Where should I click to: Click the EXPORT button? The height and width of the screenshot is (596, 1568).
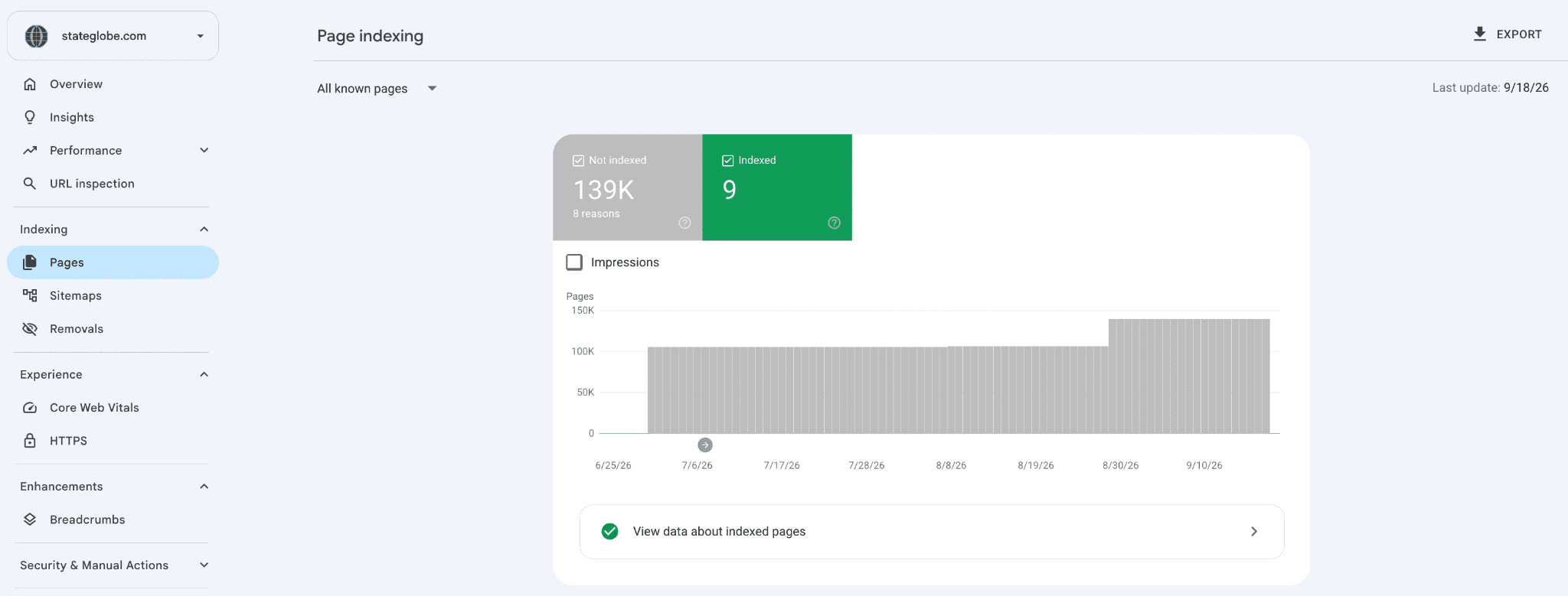coord(1508,34)
